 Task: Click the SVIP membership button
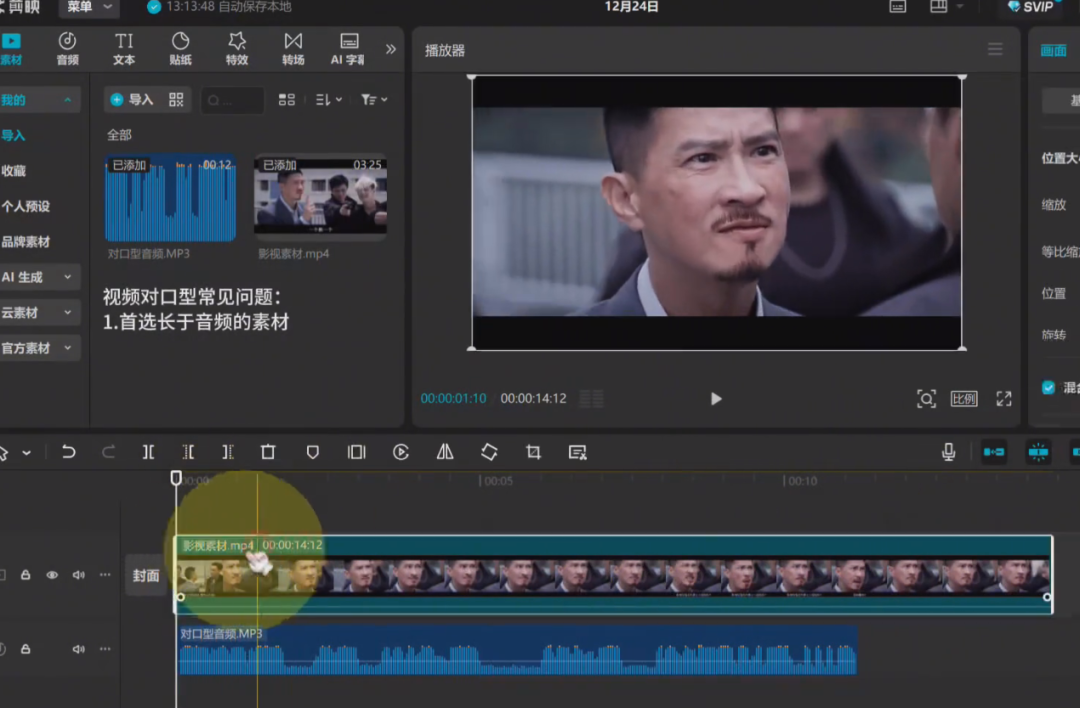pyautogui.click(x=1031, y=7)
